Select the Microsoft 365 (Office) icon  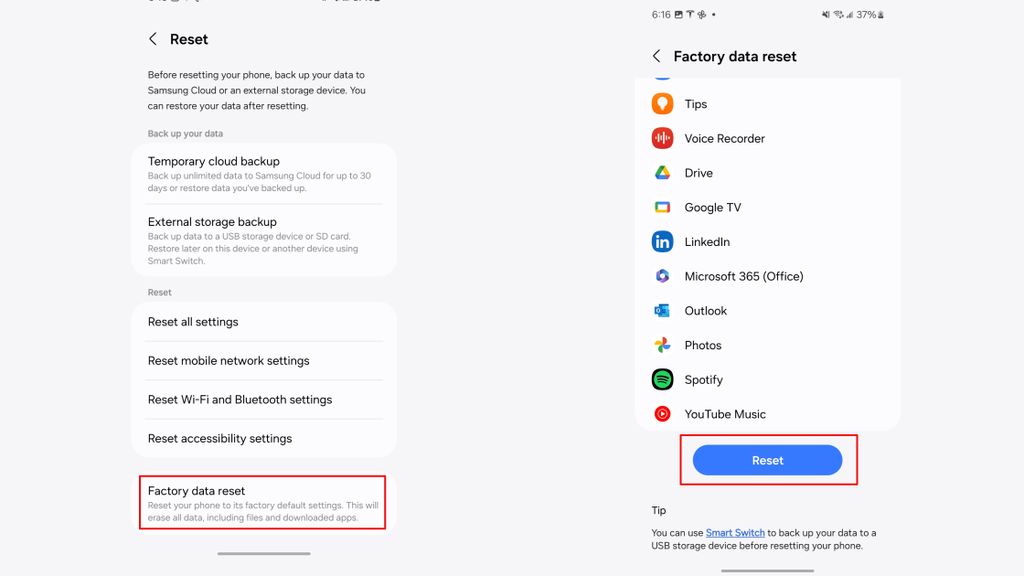tap(662, 276)
